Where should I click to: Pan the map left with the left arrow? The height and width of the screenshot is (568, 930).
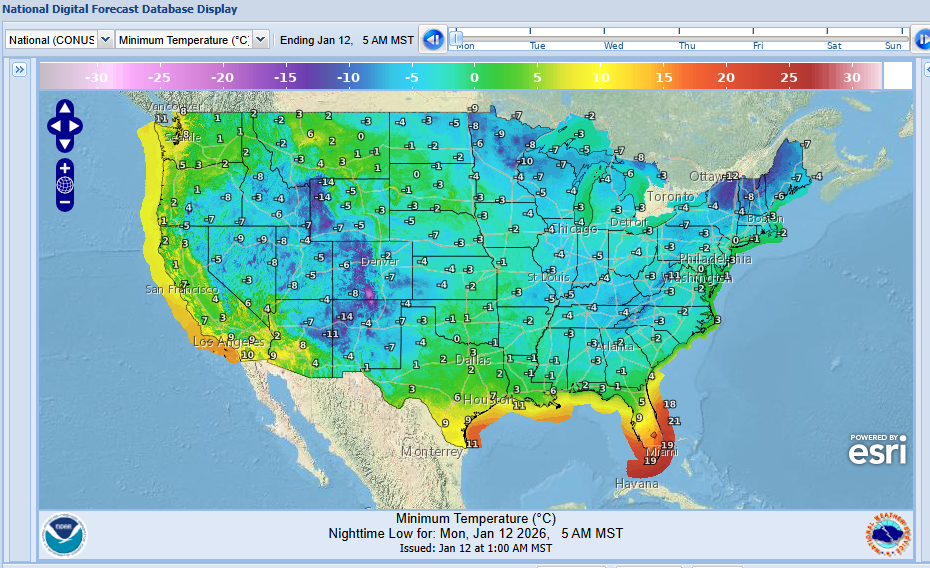point(55,126)
